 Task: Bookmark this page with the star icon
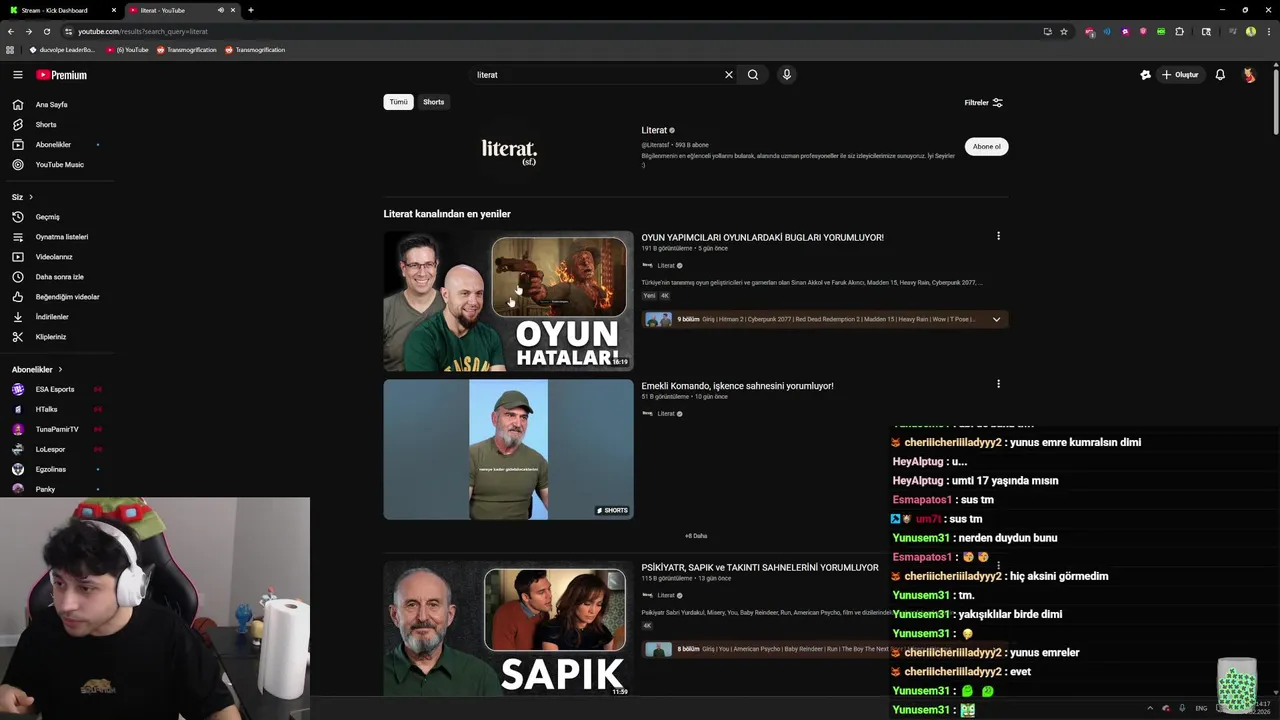tap(1064, 32)
